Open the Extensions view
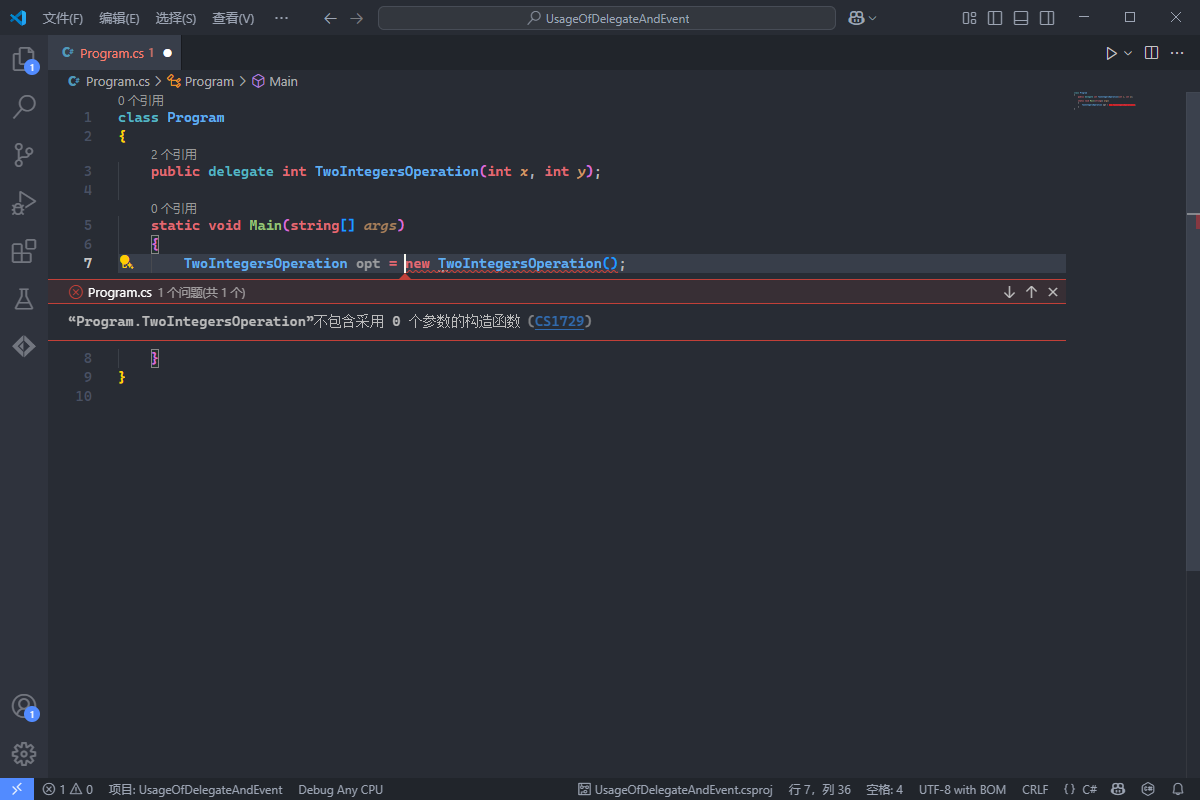The width and height of the screenshot is (1200, 800). [x=24, y=251]
